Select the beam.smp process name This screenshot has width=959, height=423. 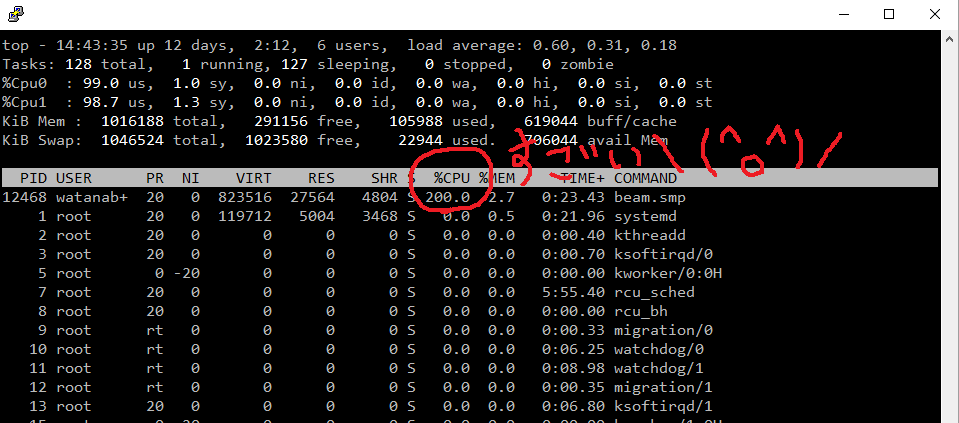click(x=650, y=197)
